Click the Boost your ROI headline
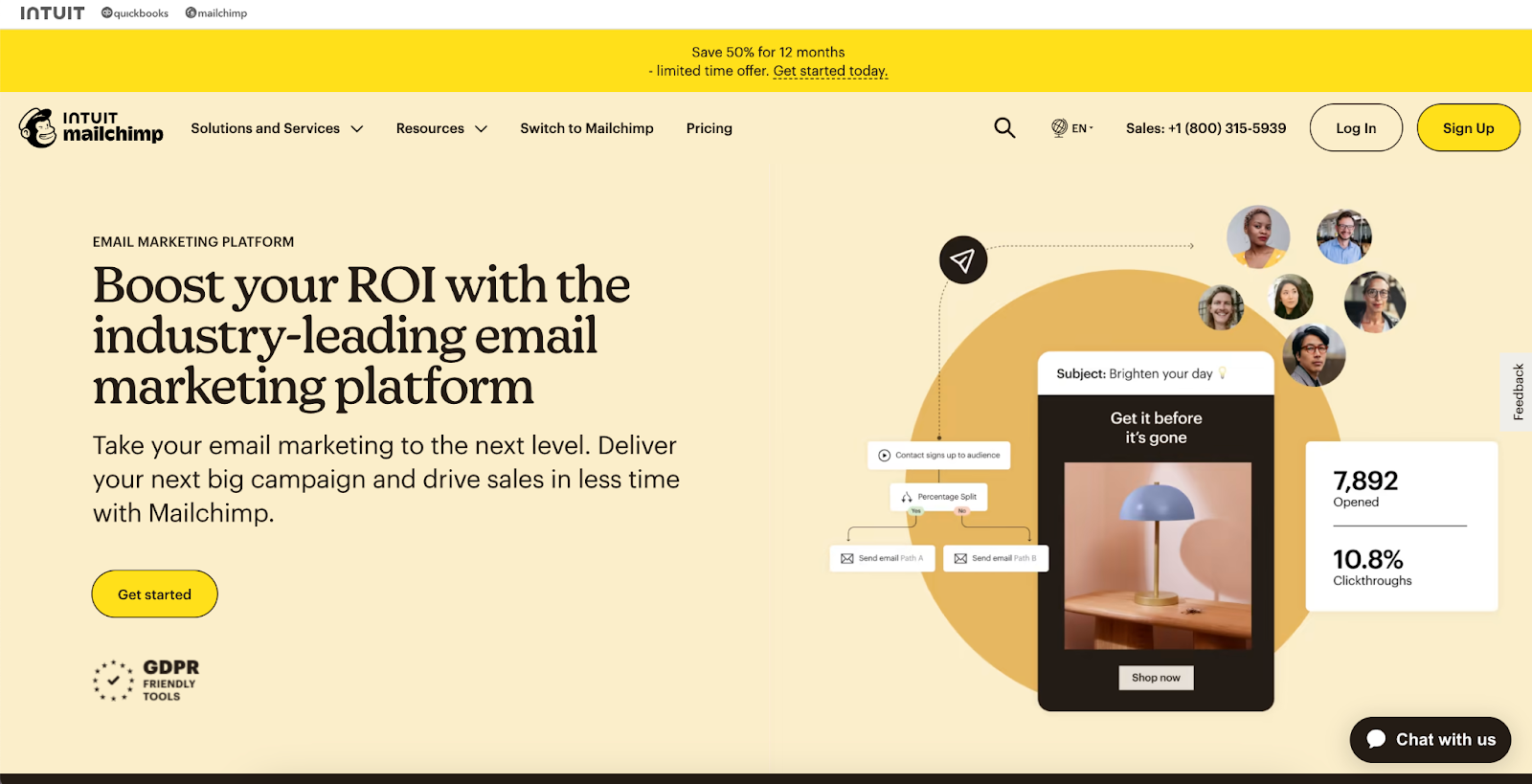The height and width of the screenshot is (784, 1532). coord(361,336)
